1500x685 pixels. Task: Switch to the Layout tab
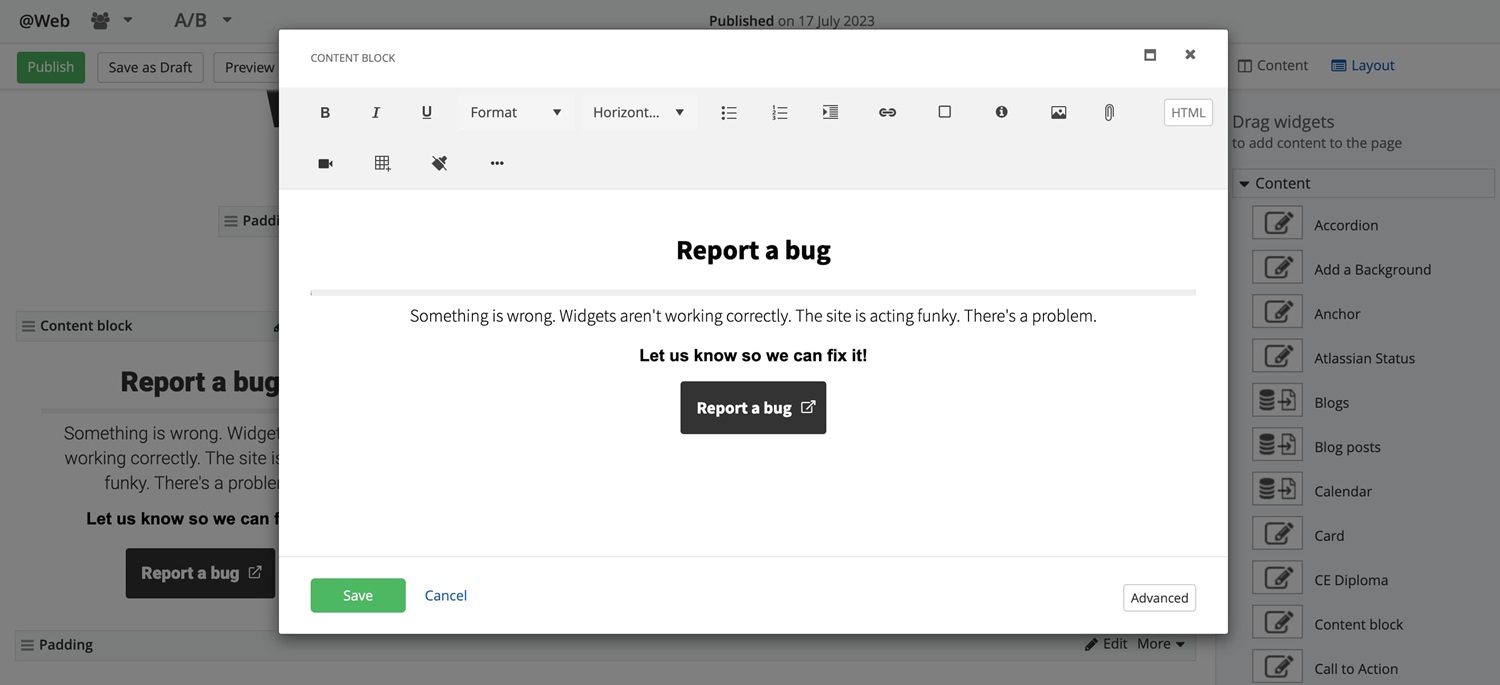(x=1362, y=66)
